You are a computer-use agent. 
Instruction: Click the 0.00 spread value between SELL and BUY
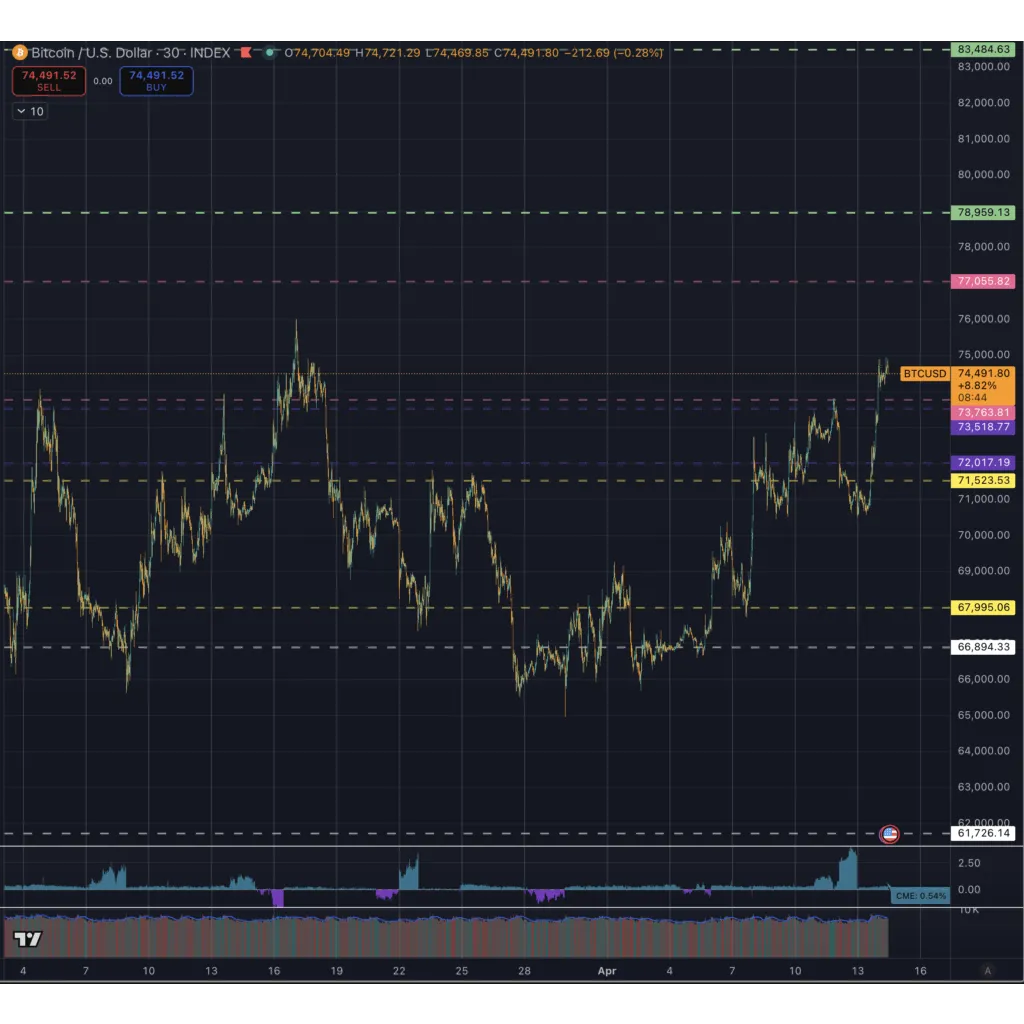coord(103,81)
